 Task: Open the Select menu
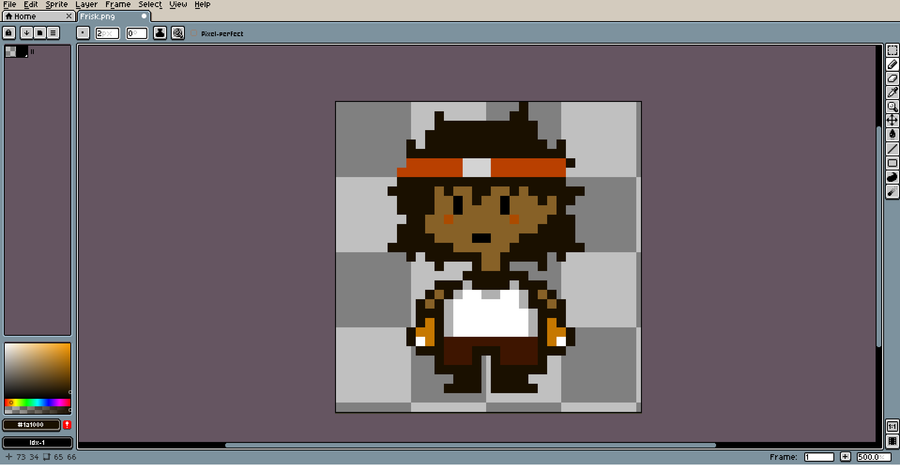pyautogui.click(x=150, y=4)
